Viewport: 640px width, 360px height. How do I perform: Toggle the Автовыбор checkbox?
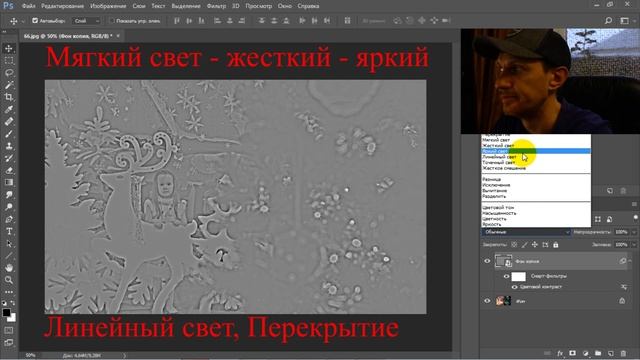tap(35, 20)
